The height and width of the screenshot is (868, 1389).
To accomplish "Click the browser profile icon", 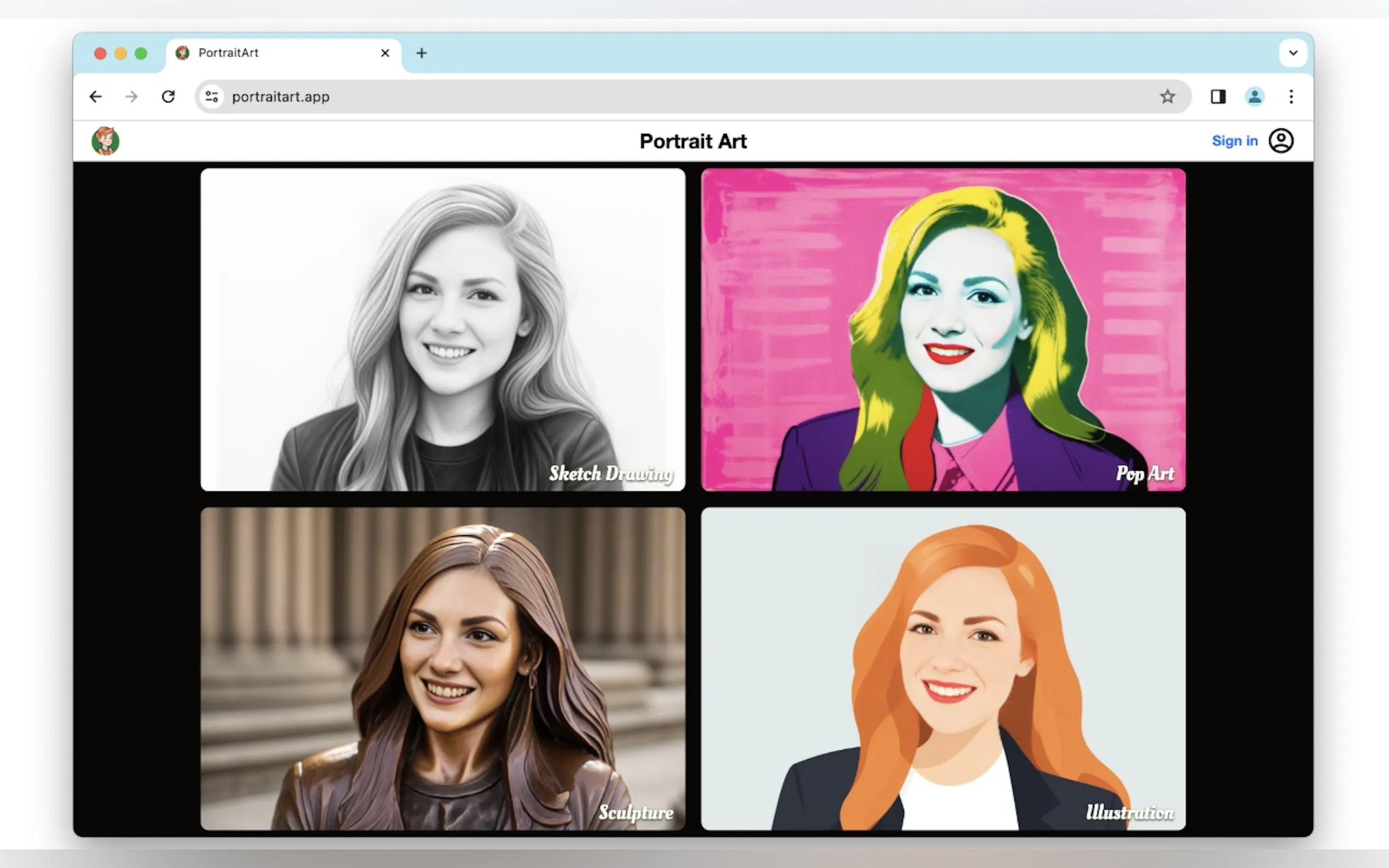I will pyautogui.click(x=1255, y=96).
